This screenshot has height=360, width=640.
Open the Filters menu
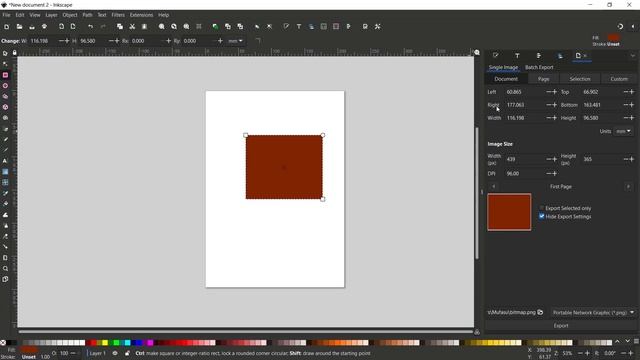point(118,15)
